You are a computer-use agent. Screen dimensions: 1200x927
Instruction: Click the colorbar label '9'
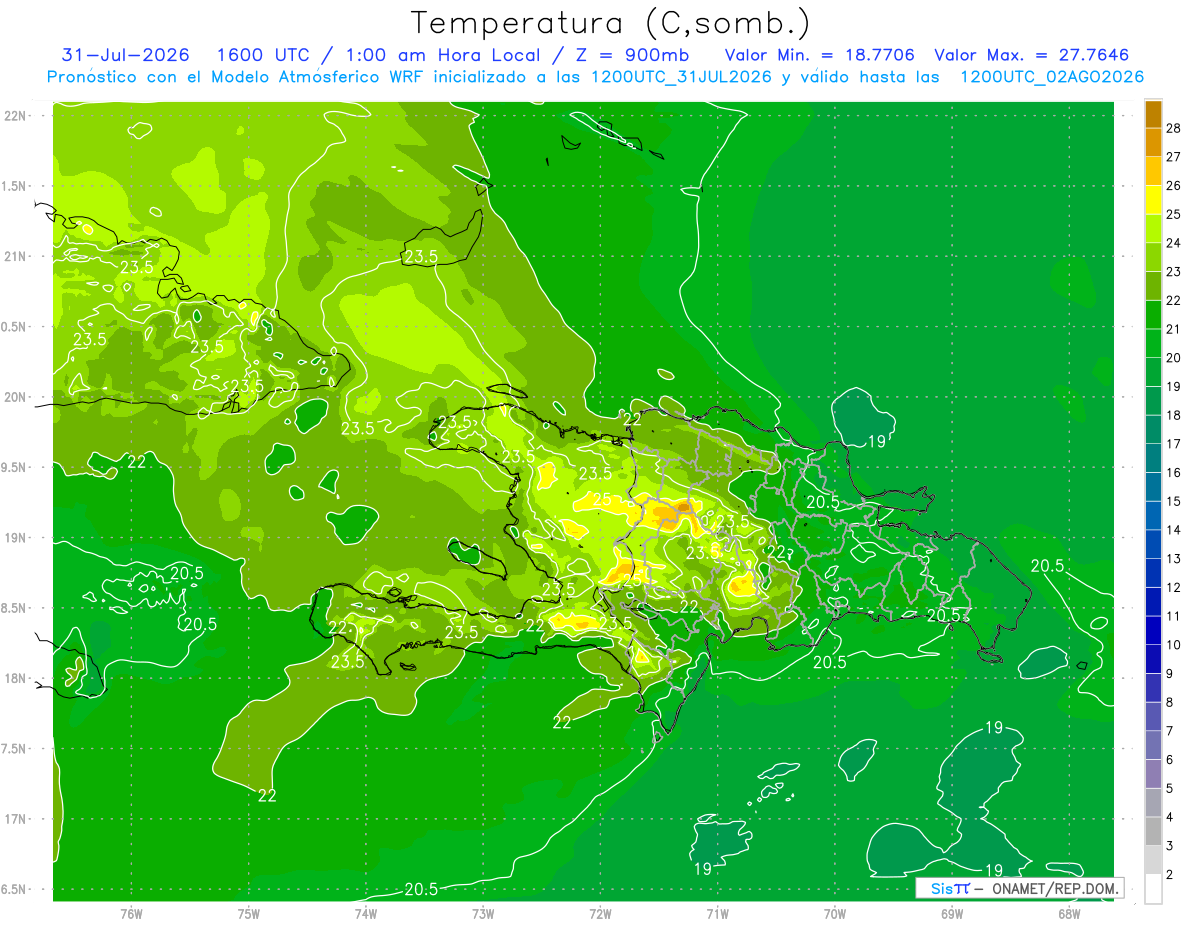tap(1170, 674)
